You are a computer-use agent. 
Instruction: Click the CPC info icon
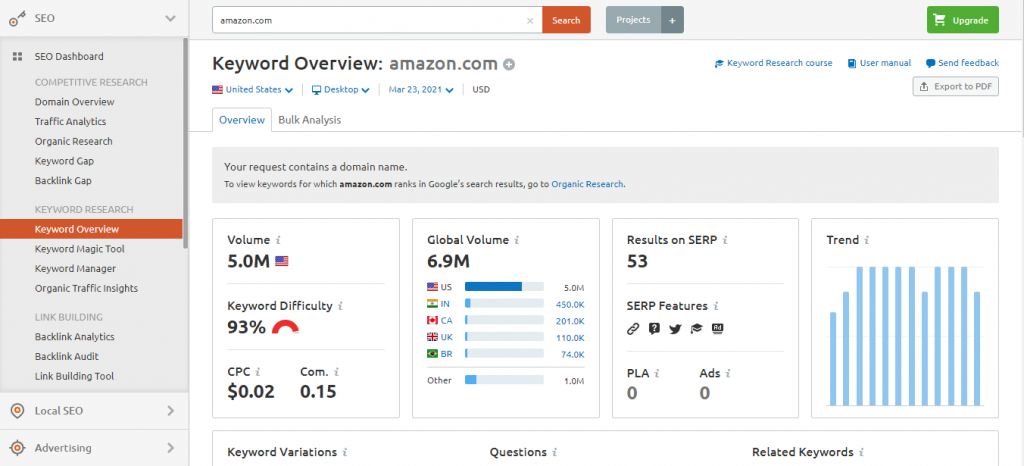coord(258,371)
